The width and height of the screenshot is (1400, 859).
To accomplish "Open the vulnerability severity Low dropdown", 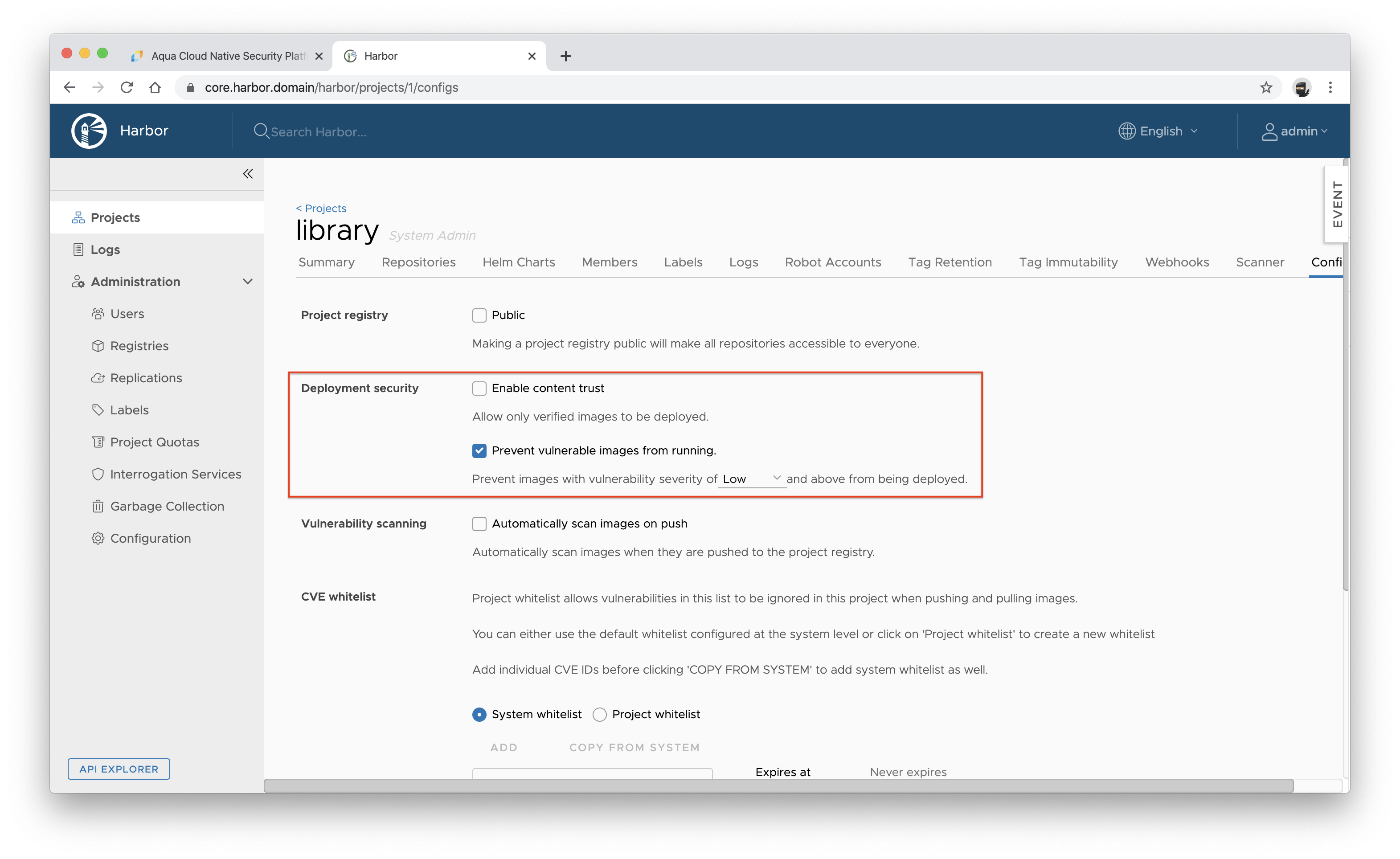I will 751,479.
